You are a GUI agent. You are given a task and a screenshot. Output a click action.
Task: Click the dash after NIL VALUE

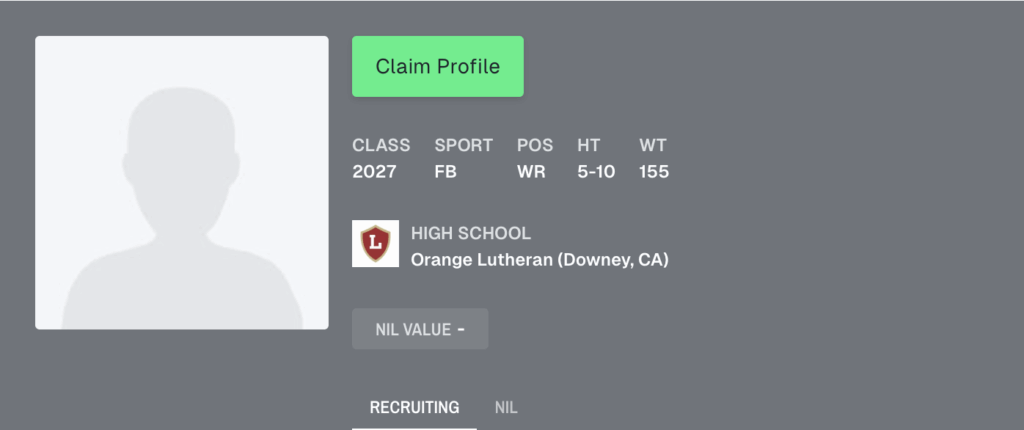[461, 329]
